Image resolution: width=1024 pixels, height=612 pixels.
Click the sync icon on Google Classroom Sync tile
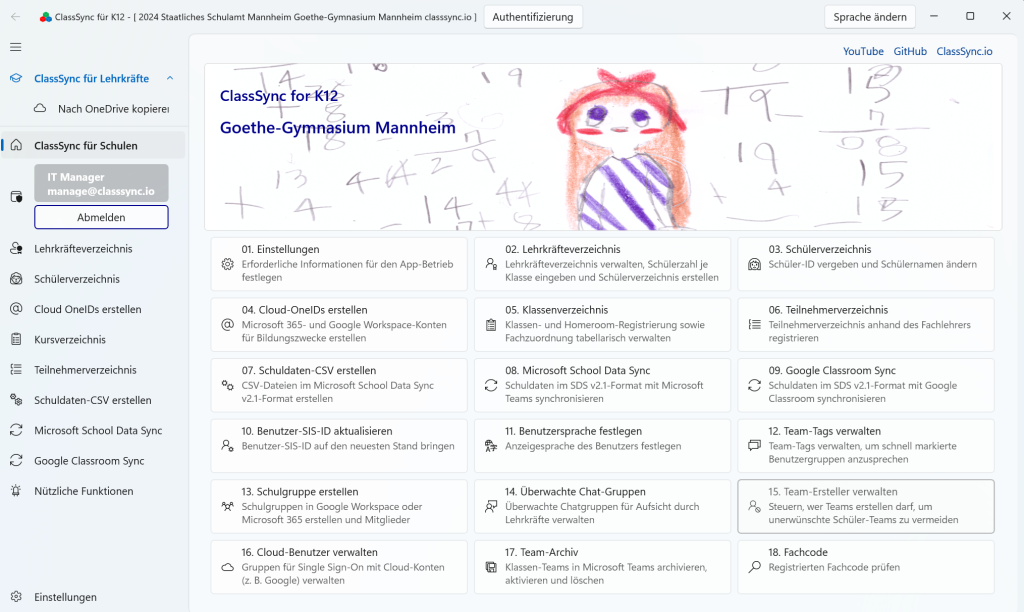point(754,386)
